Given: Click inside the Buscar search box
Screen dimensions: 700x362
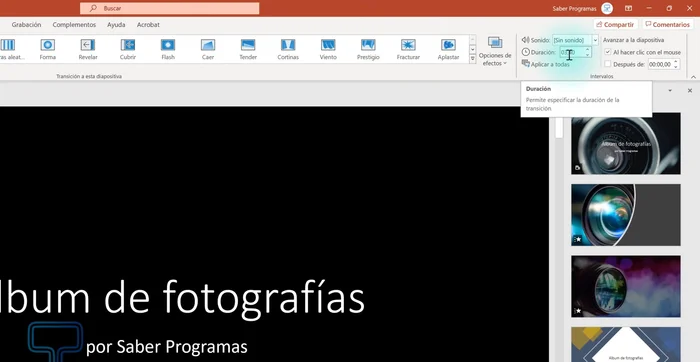Looking at the screenshot, I should 170,8.
